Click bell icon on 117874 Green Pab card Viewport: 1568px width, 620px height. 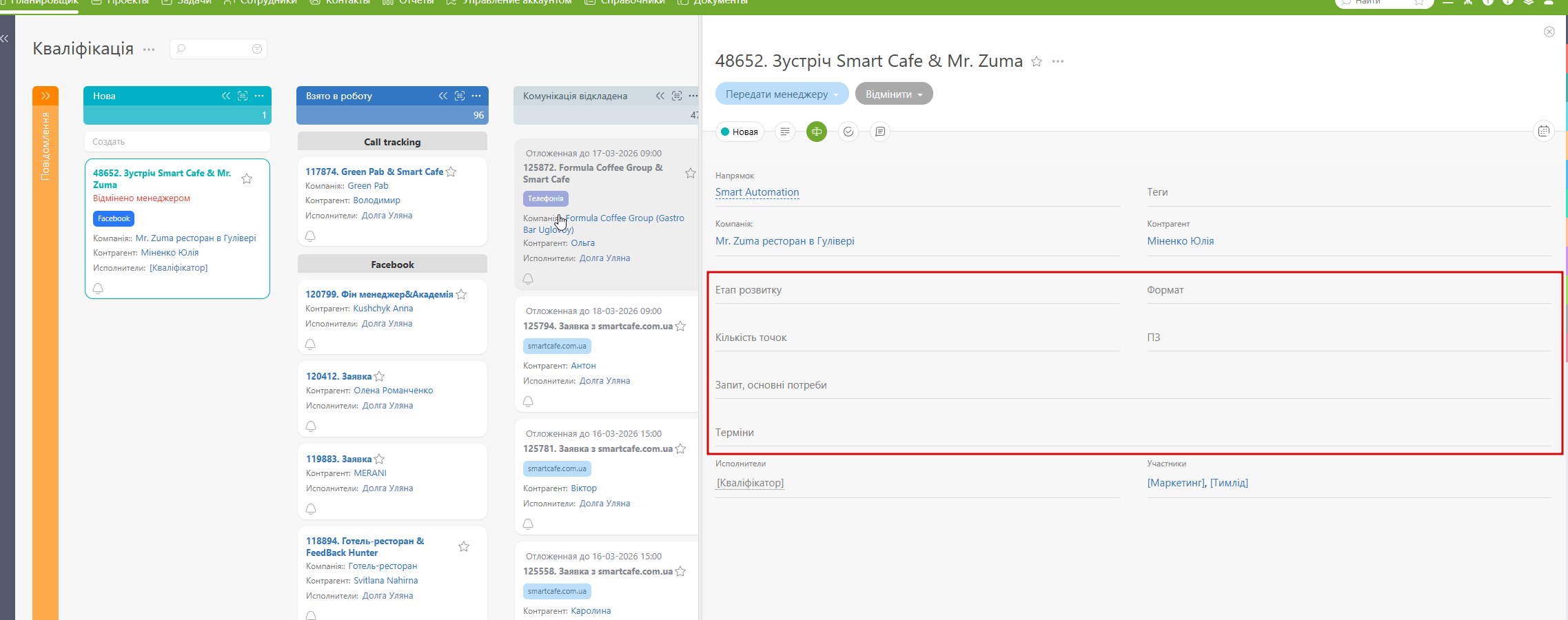click(x=310, y=236)
